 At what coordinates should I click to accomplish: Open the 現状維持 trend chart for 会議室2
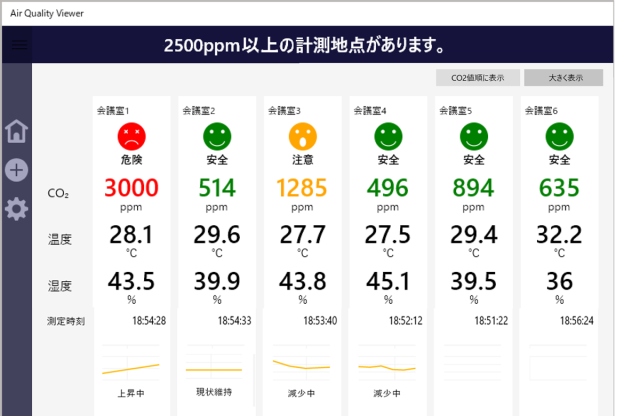214,363
